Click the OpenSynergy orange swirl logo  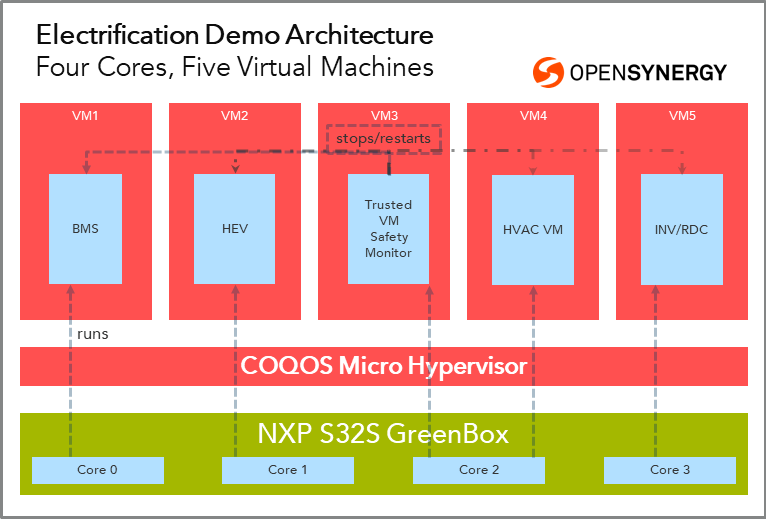pos(548,72)
